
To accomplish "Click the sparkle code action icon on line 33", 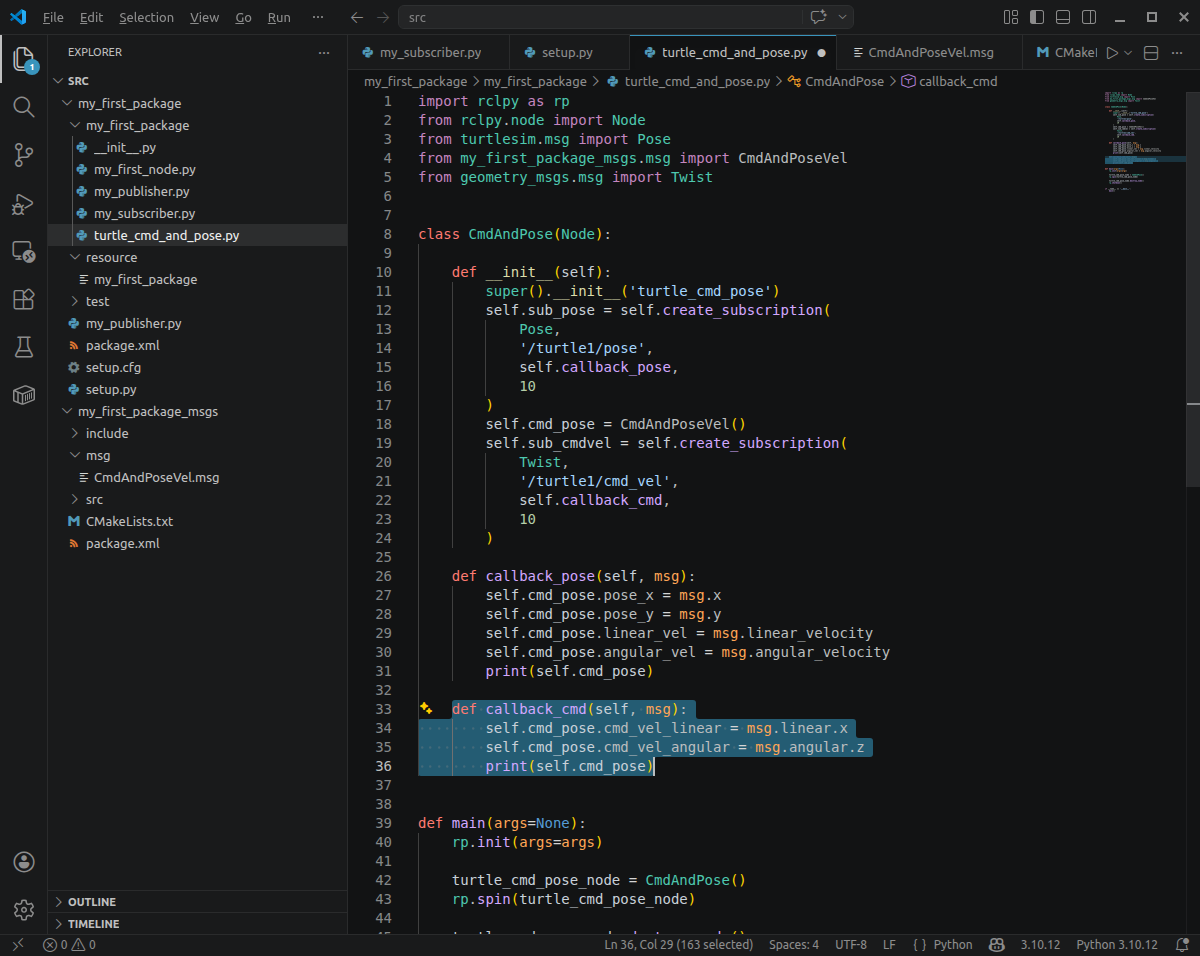I will coord(426,708).
